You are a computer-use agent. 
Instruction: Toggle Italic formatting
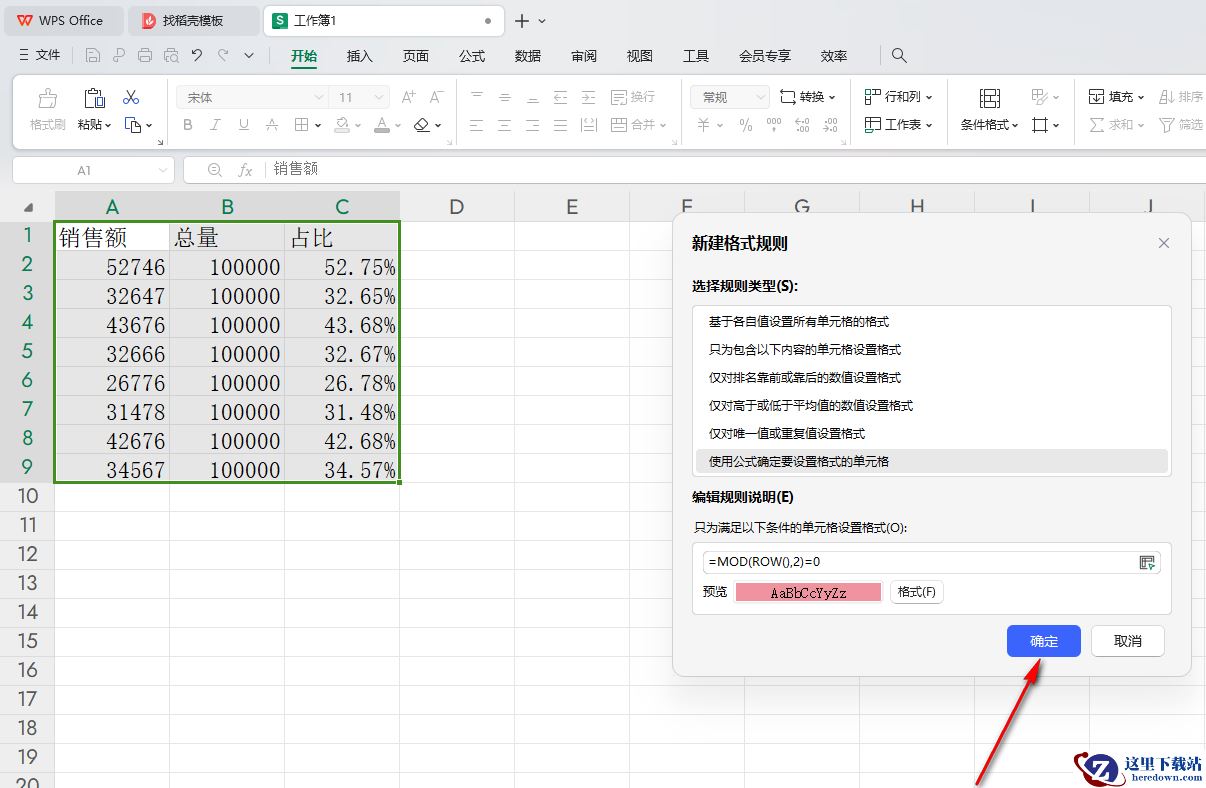216,125
